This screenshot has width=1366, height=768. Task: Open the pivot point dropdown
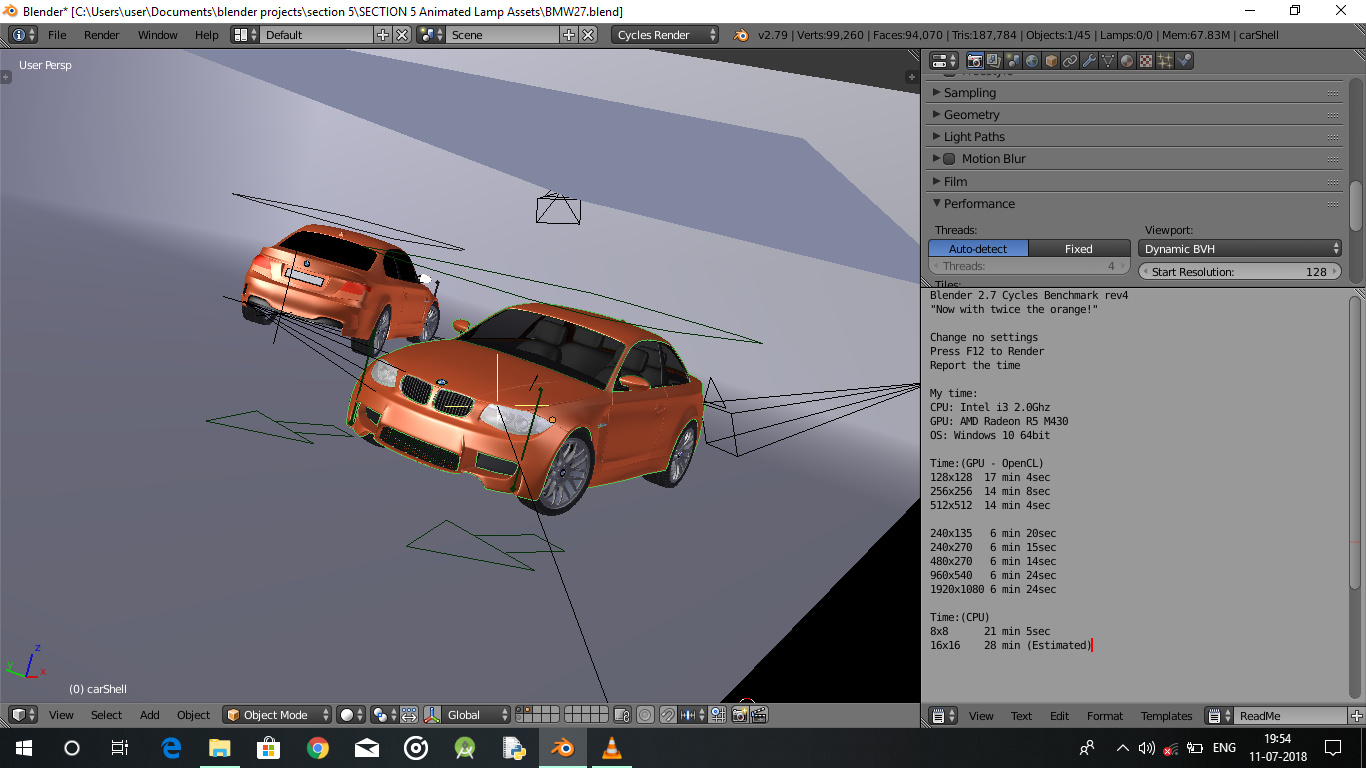click(x=383, y=715)
